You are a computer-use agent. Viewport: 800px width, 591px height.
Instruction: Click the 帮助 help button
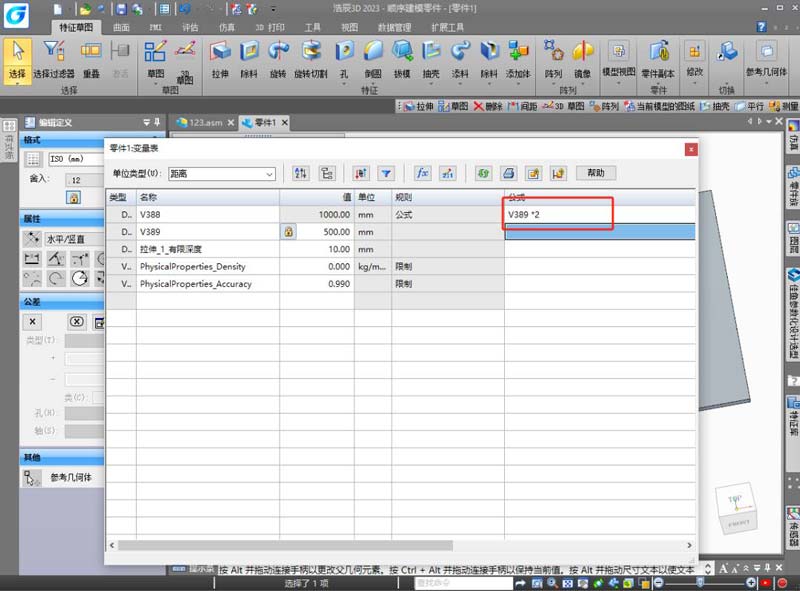(x=596, y=173)
